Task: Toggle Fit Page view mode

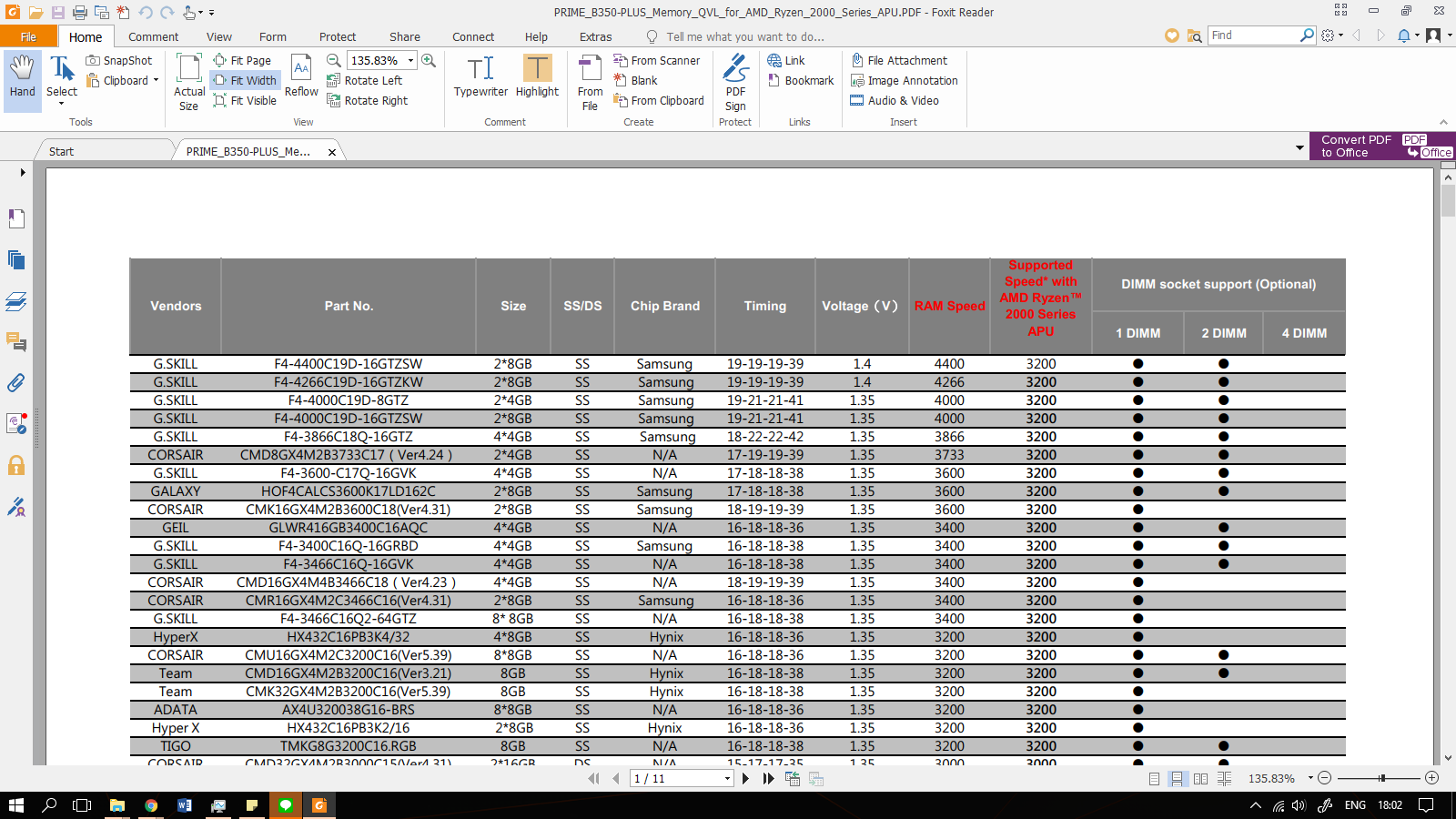Action: [x=243, y=60]
